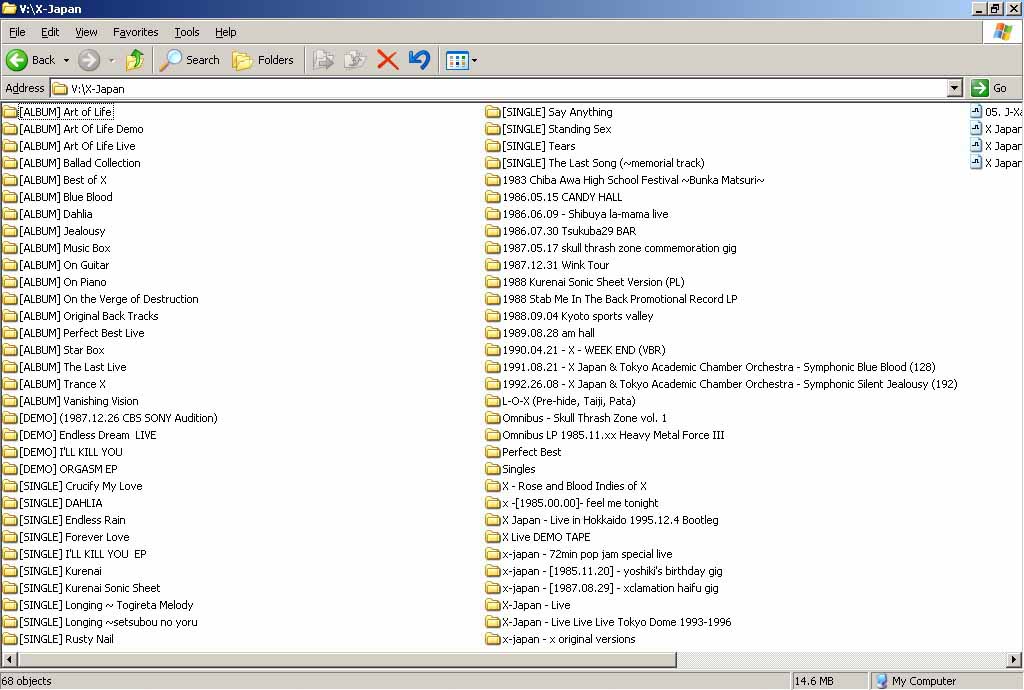Select 'X - Rose and Blood Indies of X' name
The image size is (1024, 690).
point(575,486)
